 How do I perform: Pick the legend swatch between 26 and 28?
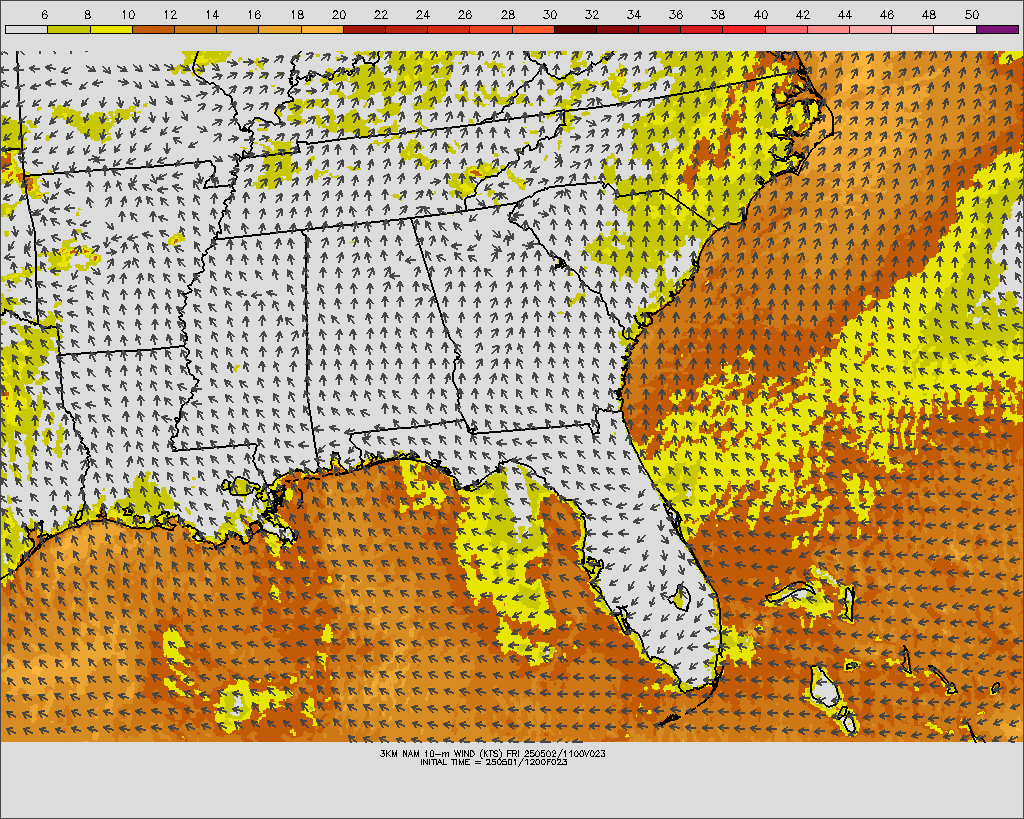491,29
